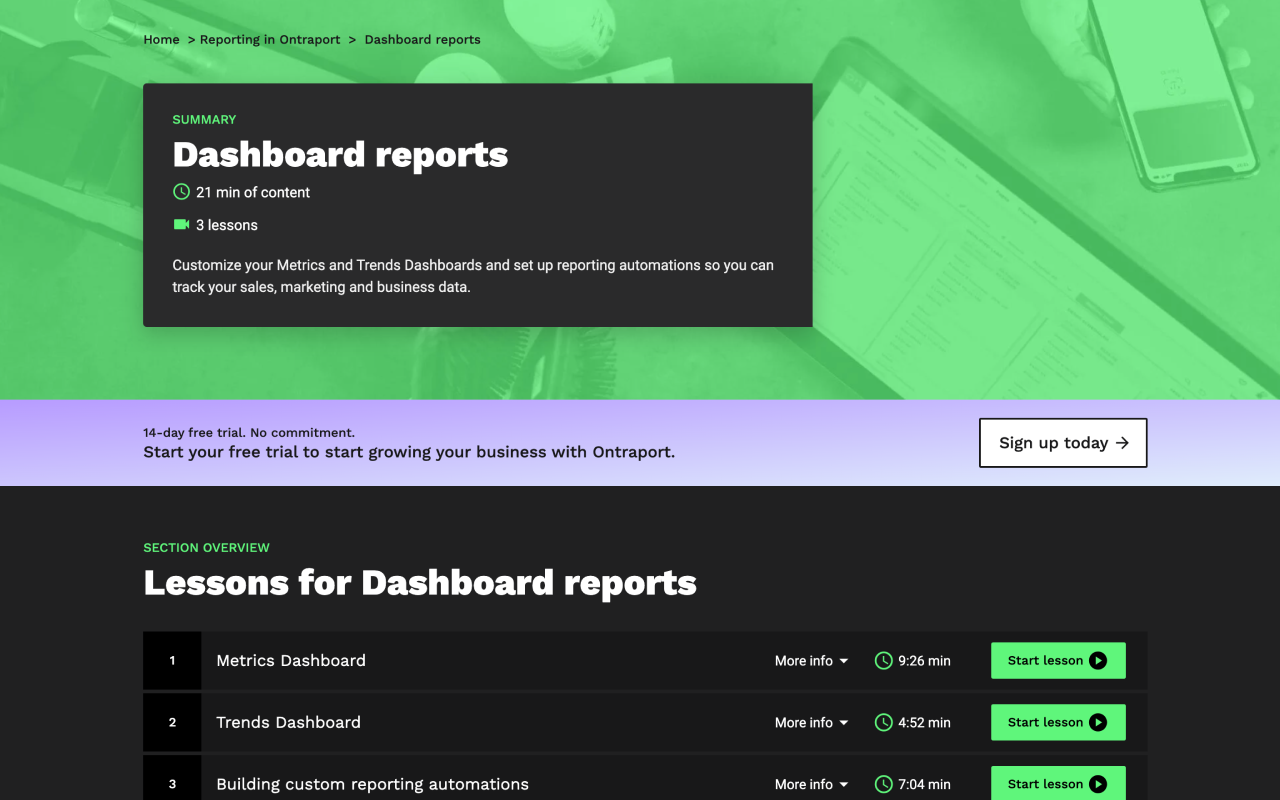Image resolution: width=1280 pixels, height=800 pixels.
Task: Click Sign up today button
Action: tap(1063, 443)
